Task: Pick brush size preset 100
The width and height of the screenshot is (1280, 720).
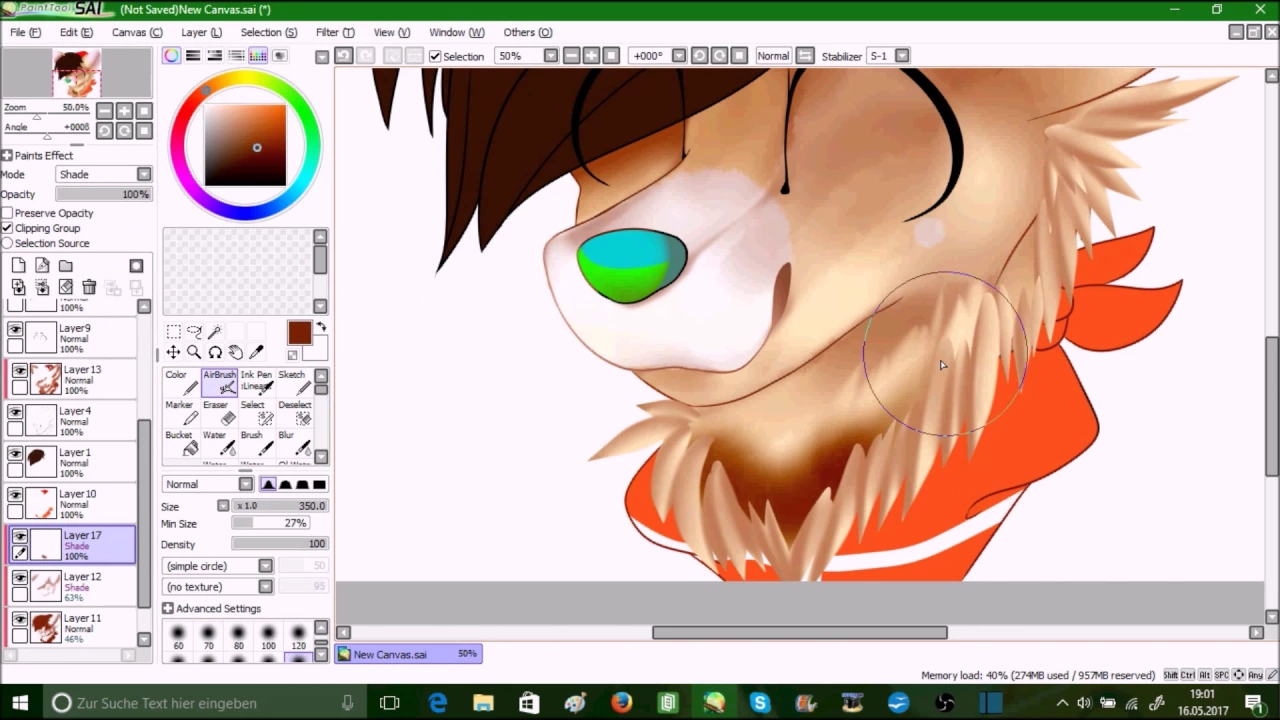Action: tap(268, 637)
